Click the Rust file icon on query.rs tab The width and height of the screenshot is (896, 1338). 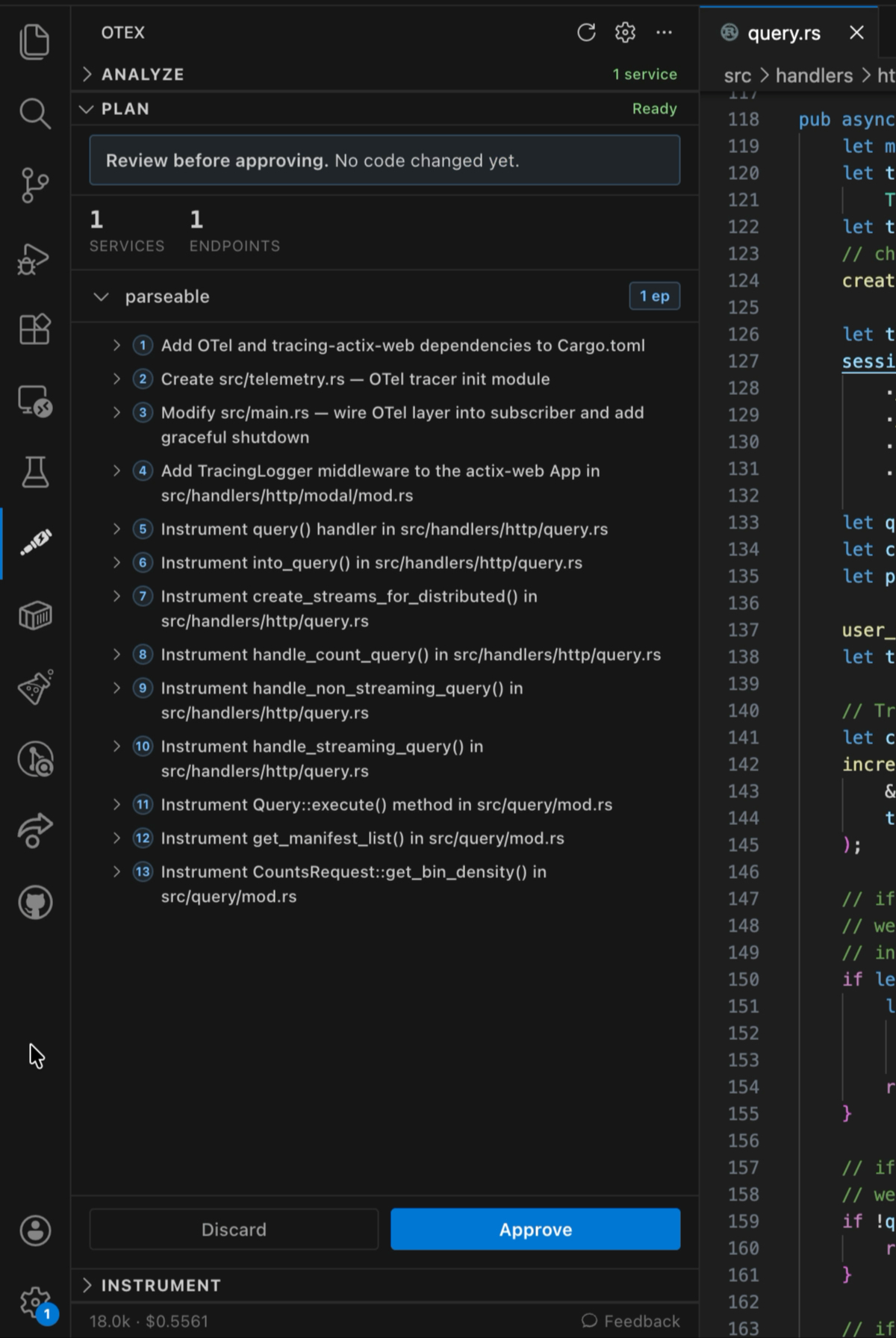click(x=729, y=32)
